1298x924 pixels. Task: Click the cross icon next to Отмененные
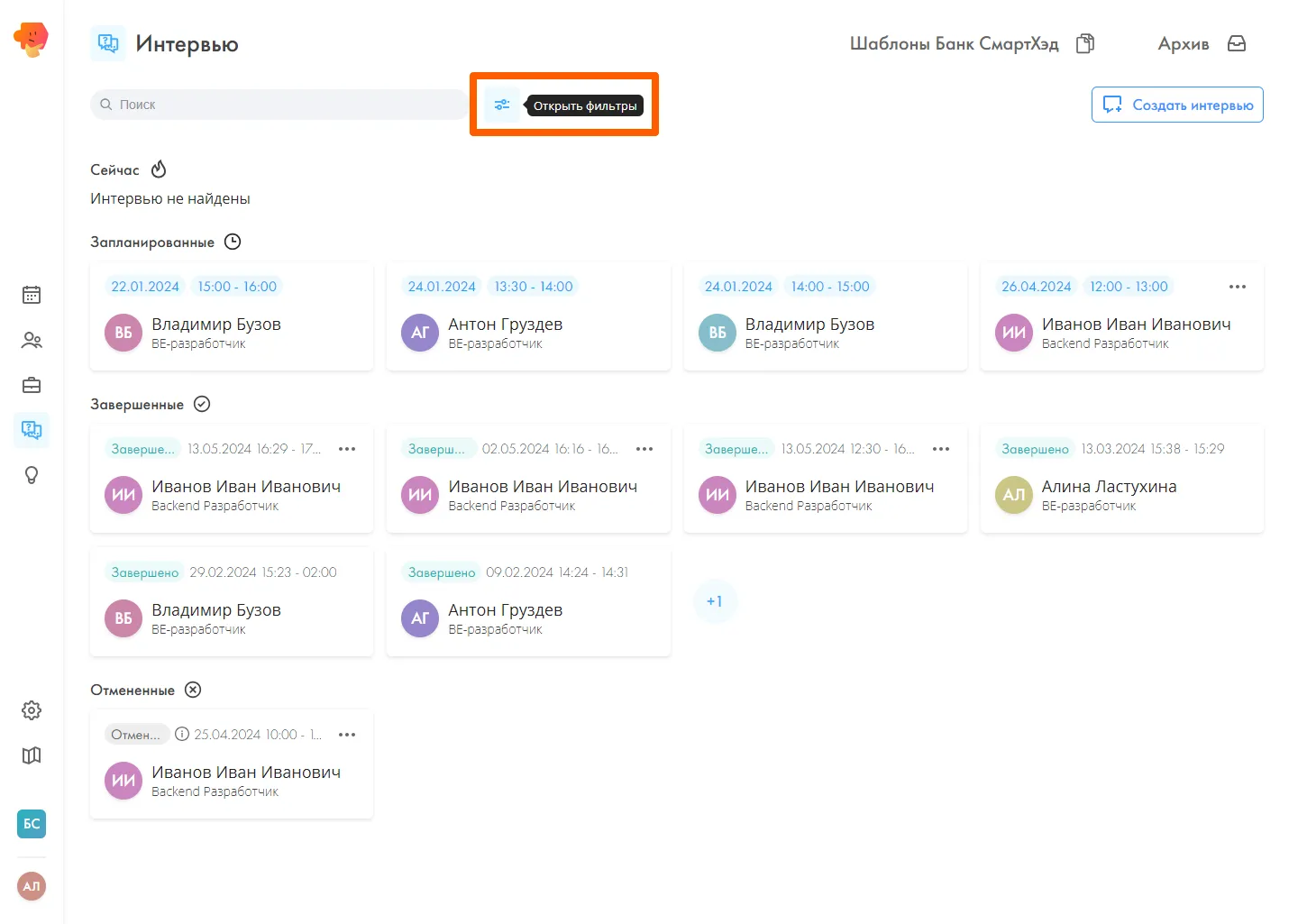click(x=193, y=690)
